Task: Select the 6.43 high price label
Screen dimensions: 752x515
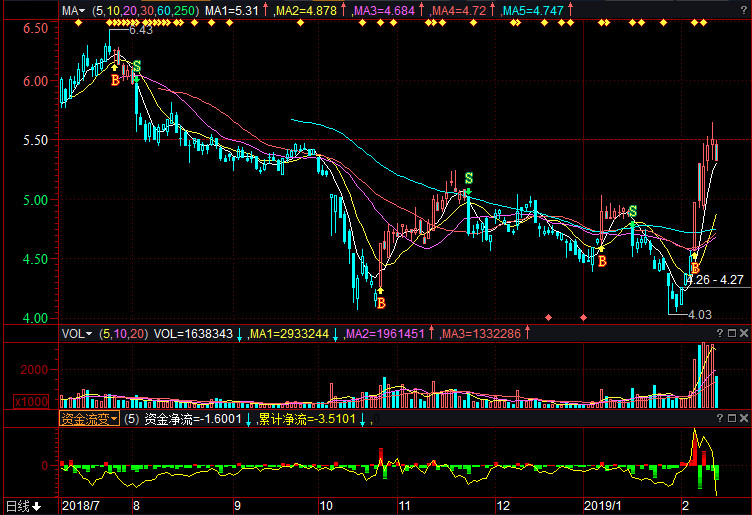Action: click(140, 30)
